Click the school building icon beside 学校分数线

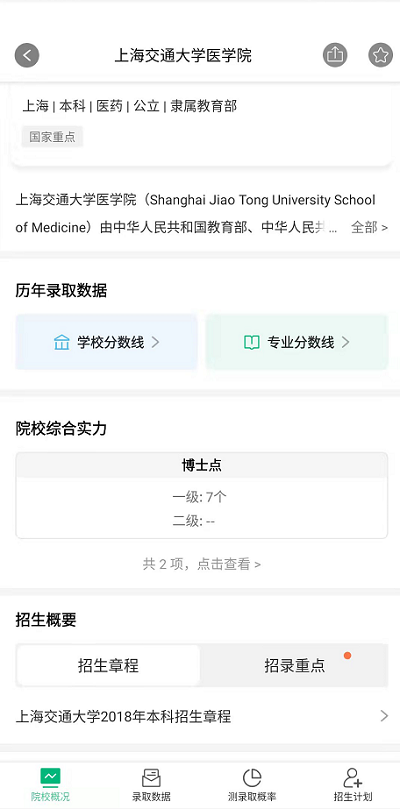pos(61,343)
